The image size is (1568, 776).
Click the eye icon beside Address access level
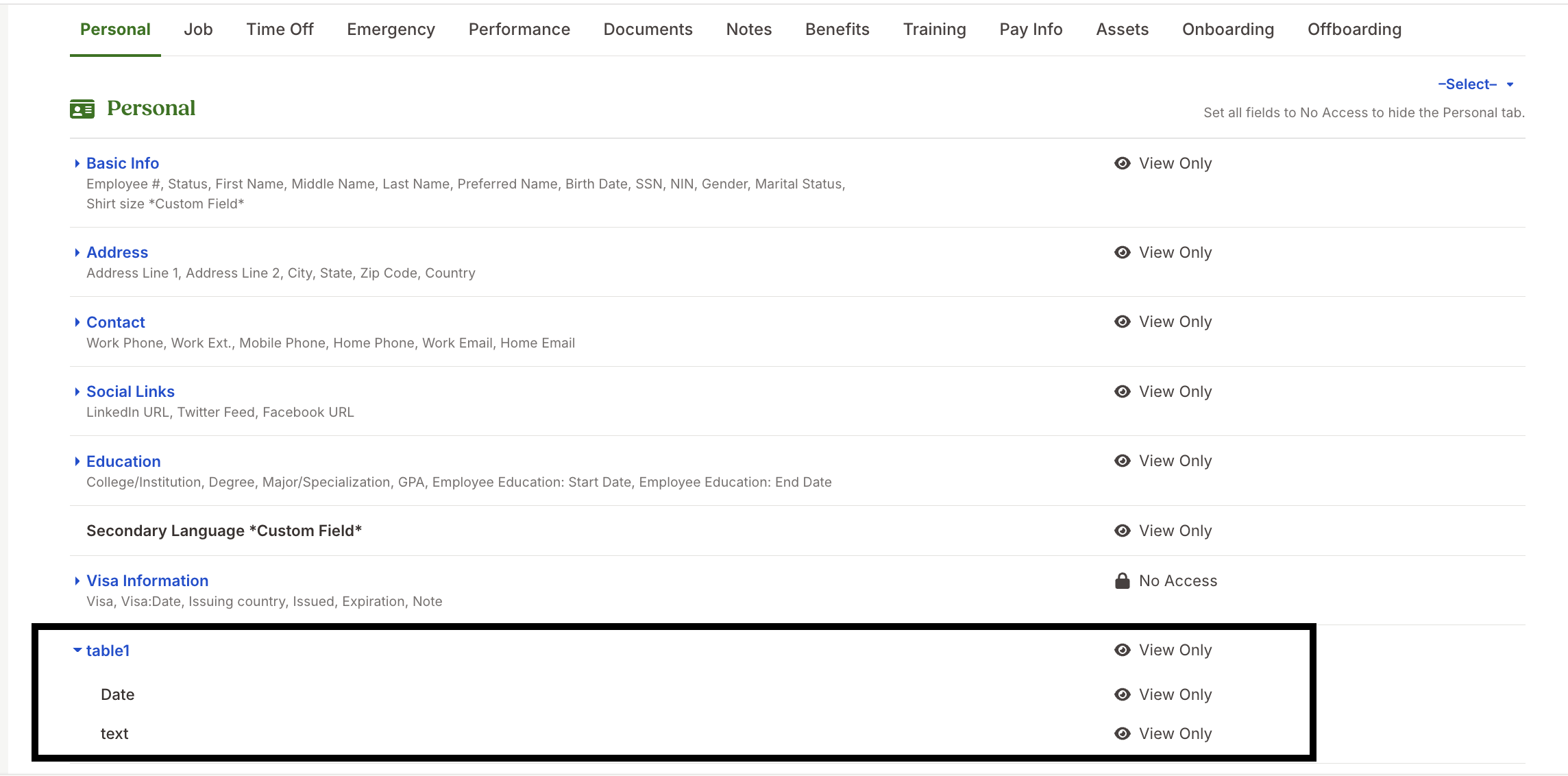coord(1122,252)
